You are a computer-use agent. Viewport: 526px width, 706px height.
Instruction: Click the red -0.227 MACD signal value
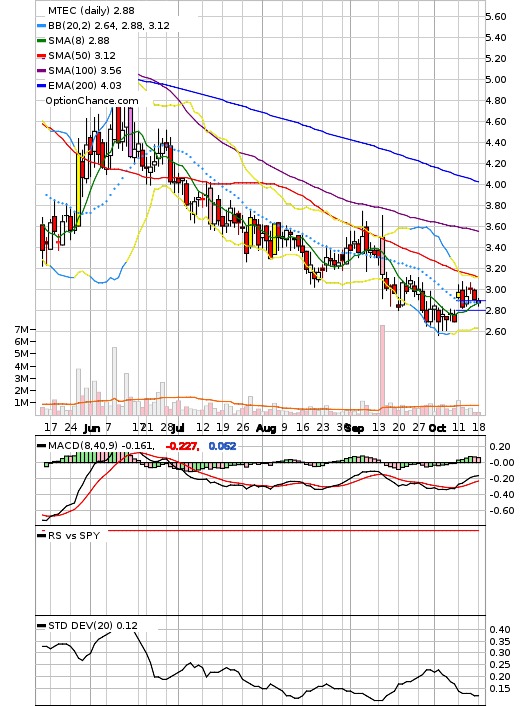(182, 446)
